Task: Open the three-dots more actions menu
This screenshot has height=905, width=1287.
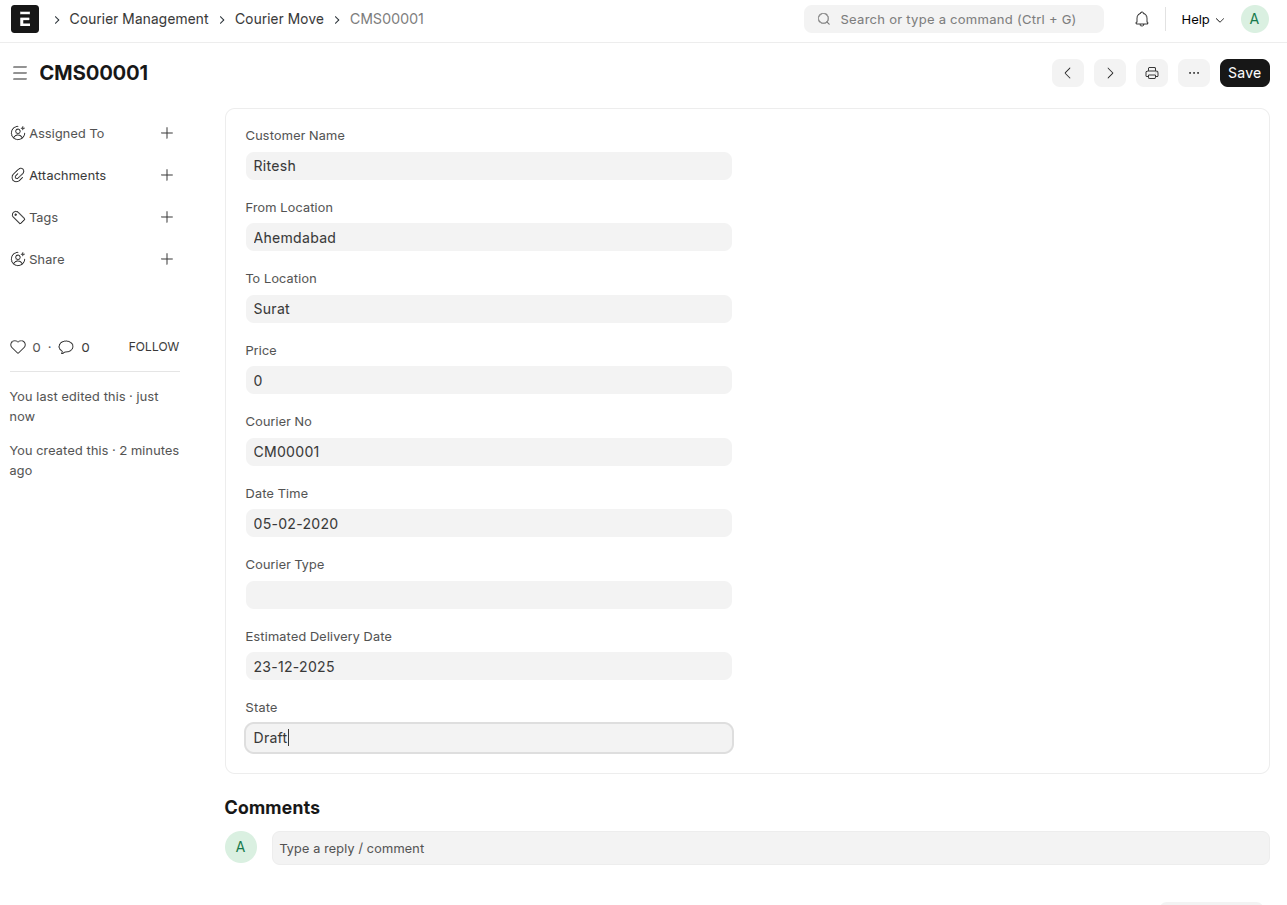Action: (1194, 73)
